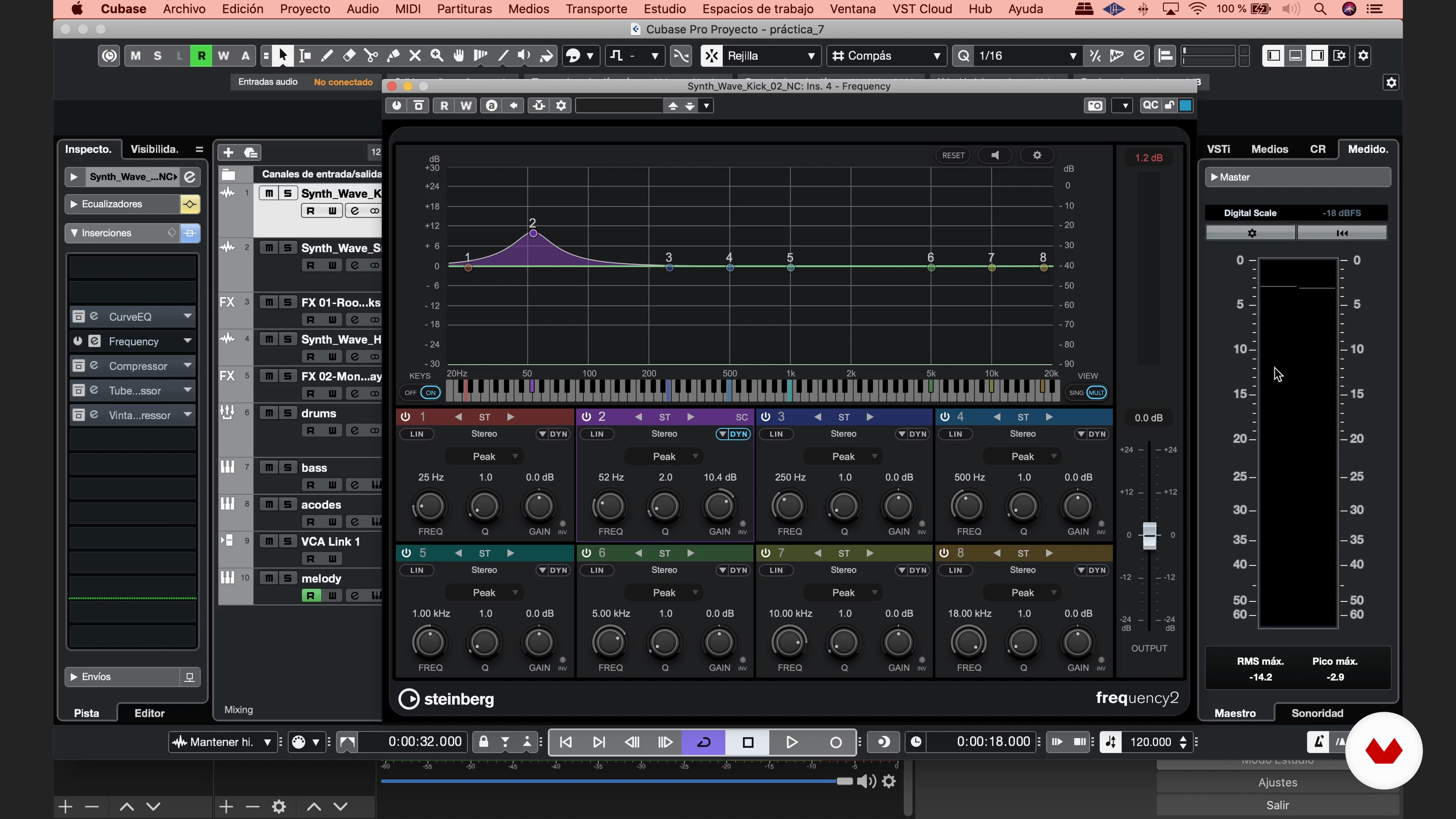
Task: Adjust band 2 GAIN knob
Action: pos(719,506)
